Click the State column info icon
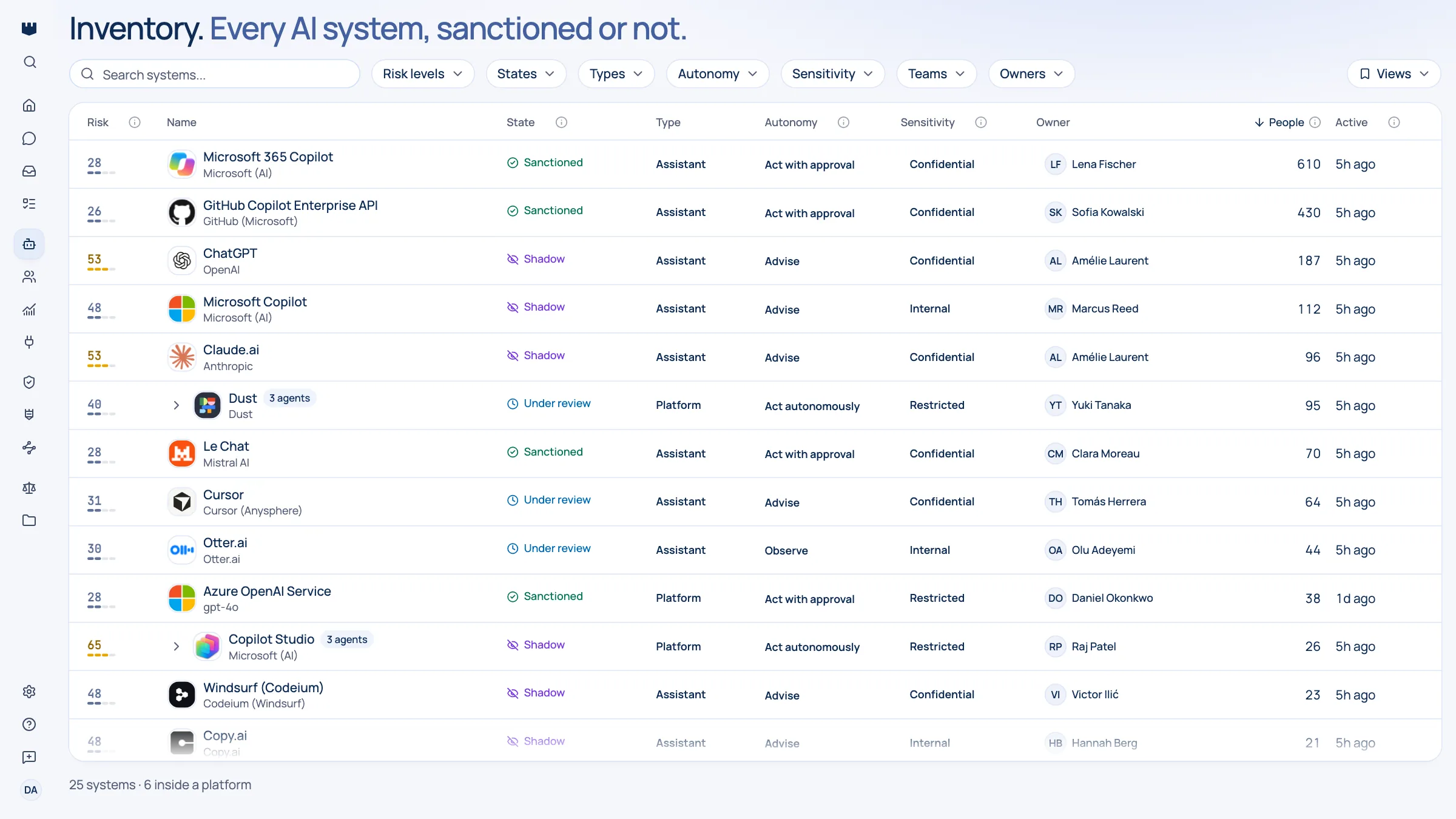The height and width of the screenshot is (819, 1456). tap(562, 123)
